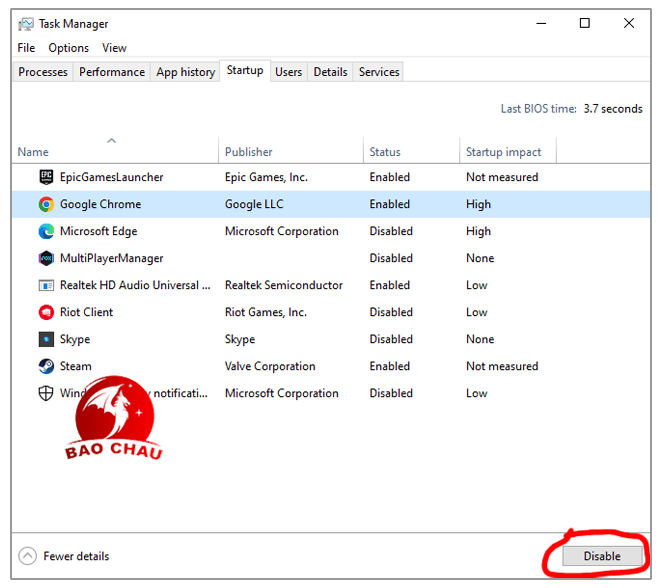The height and width of the screenshot is (588, 662).
Task: Click the MultiPlayerManager icon
Action: tap(46, 258)
